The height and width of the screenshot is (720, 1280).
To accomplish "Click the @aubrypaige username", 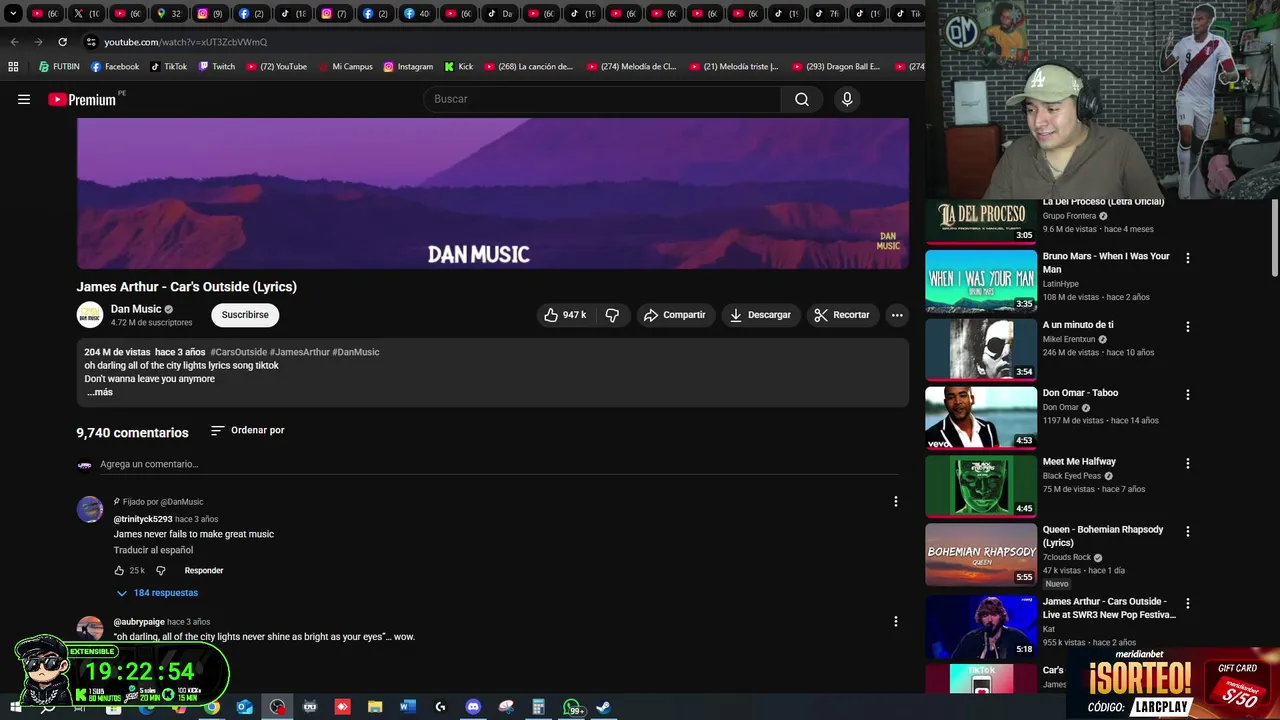I will pos(139,622).
